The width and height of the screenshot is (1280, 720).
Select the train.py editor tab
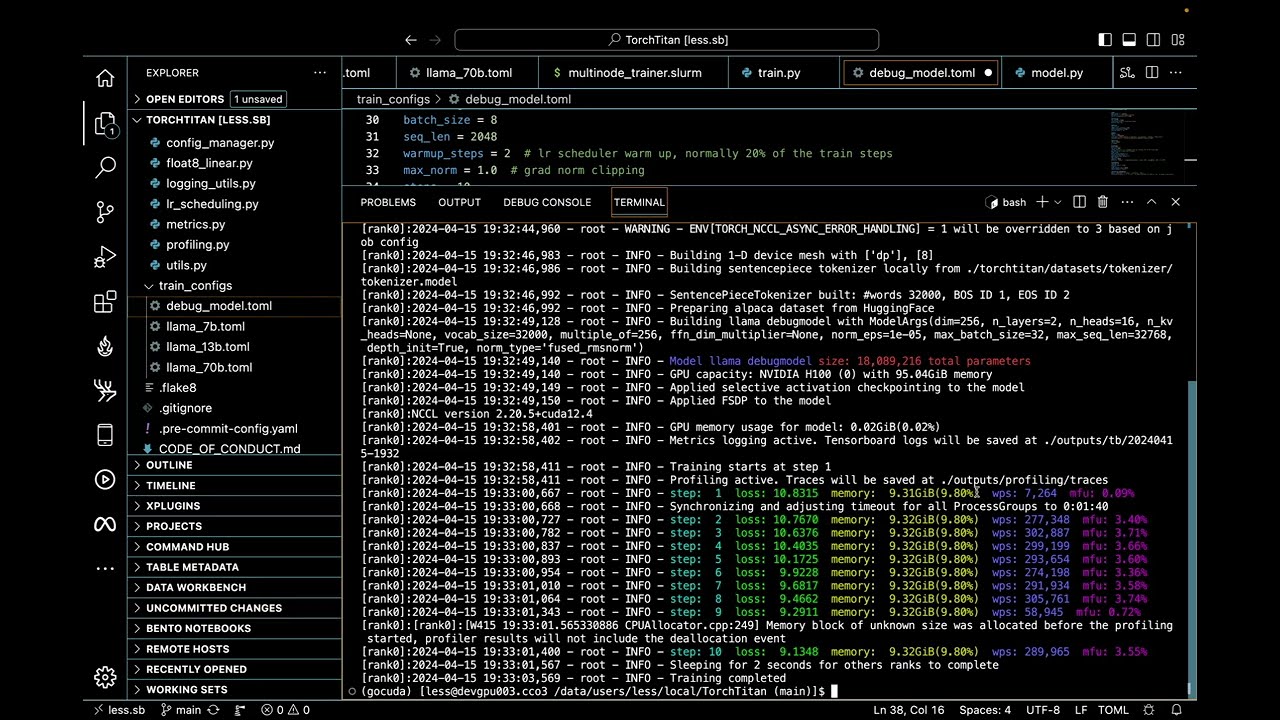778,73
